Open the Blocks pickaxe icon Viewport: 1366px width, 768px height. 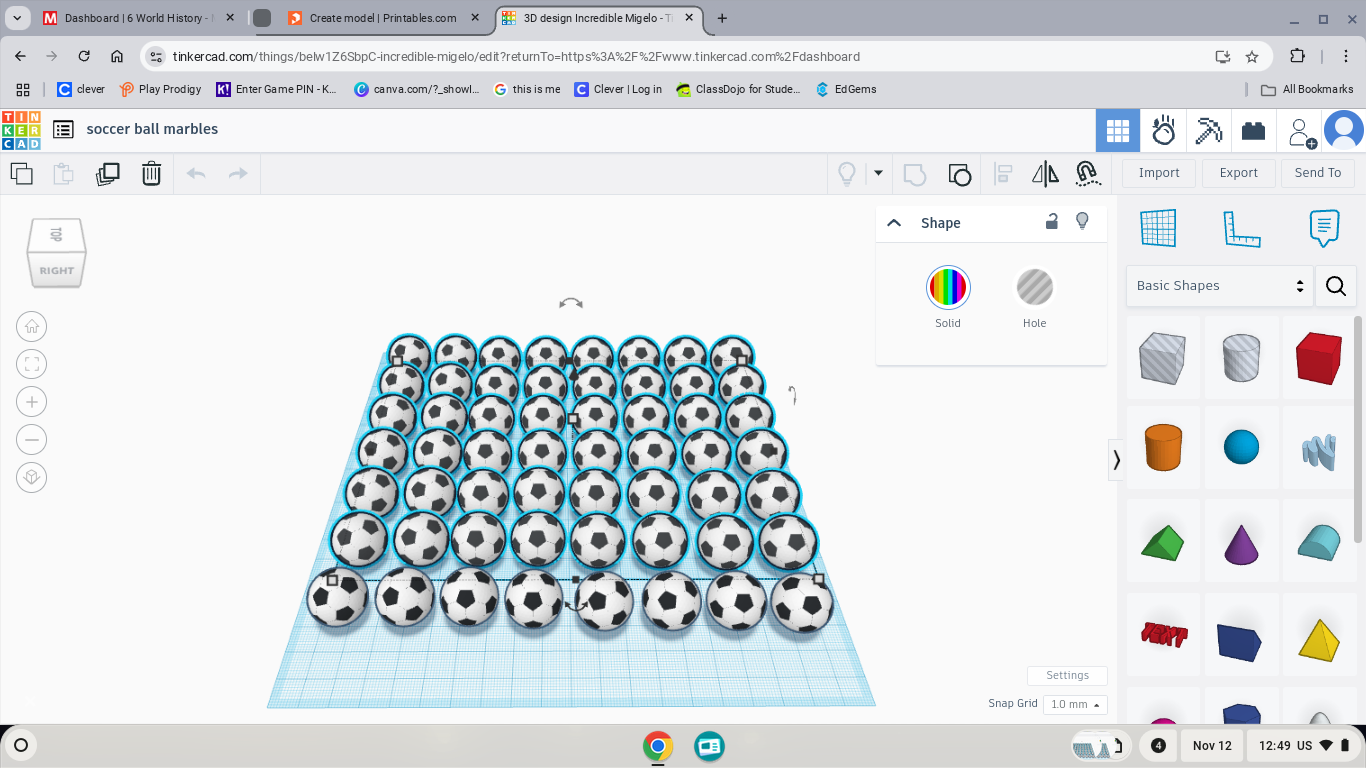coord(1208,130)
